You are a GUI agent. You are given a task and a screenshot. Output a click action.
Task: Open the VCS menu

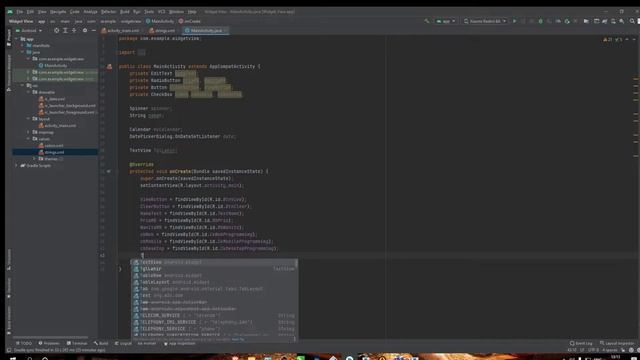[x=162, y=12]
